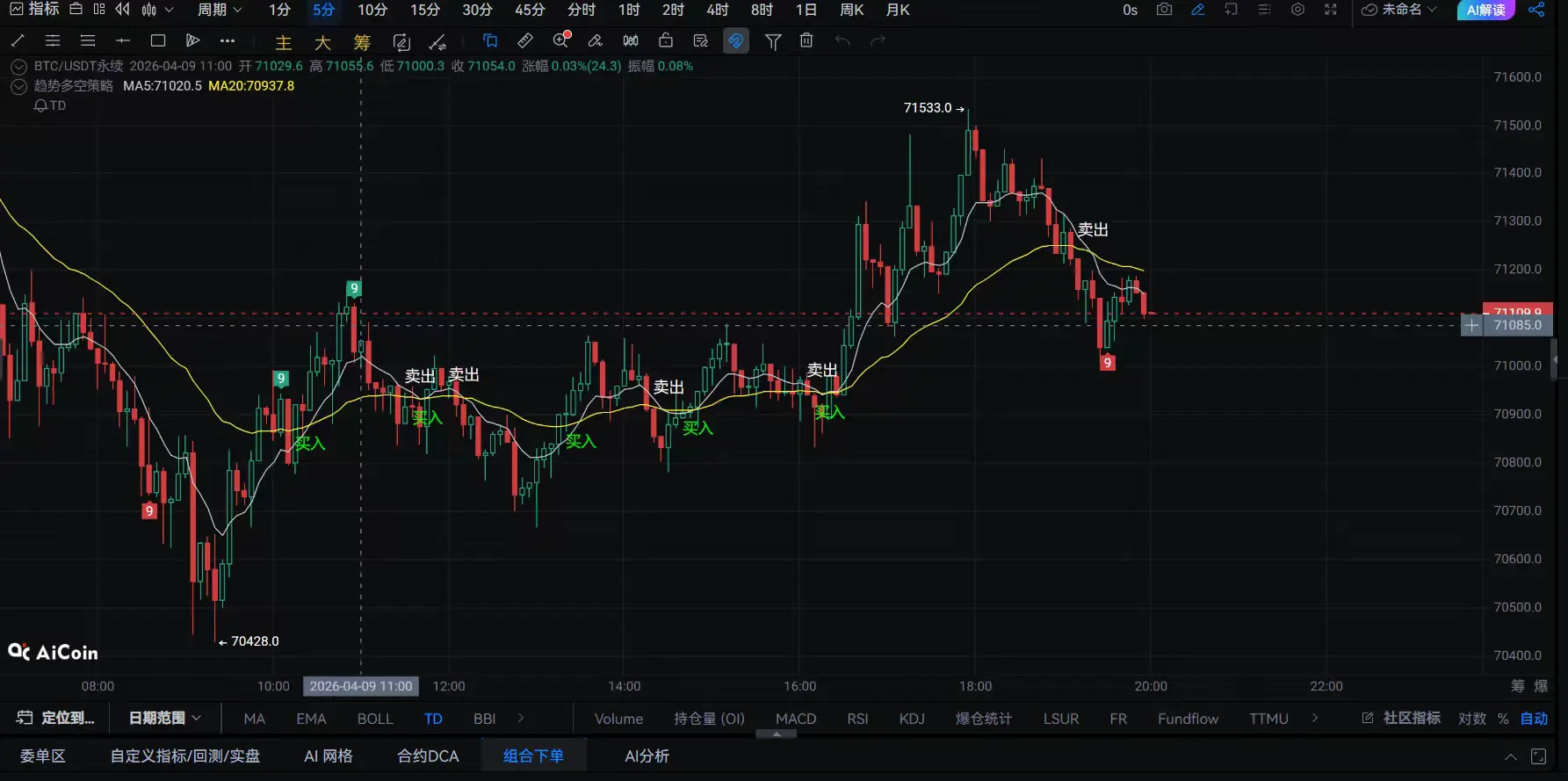This screenshot has height=781, width=1568.
Task: Enter fullscreen chart mode
Action: [1331, 10]
